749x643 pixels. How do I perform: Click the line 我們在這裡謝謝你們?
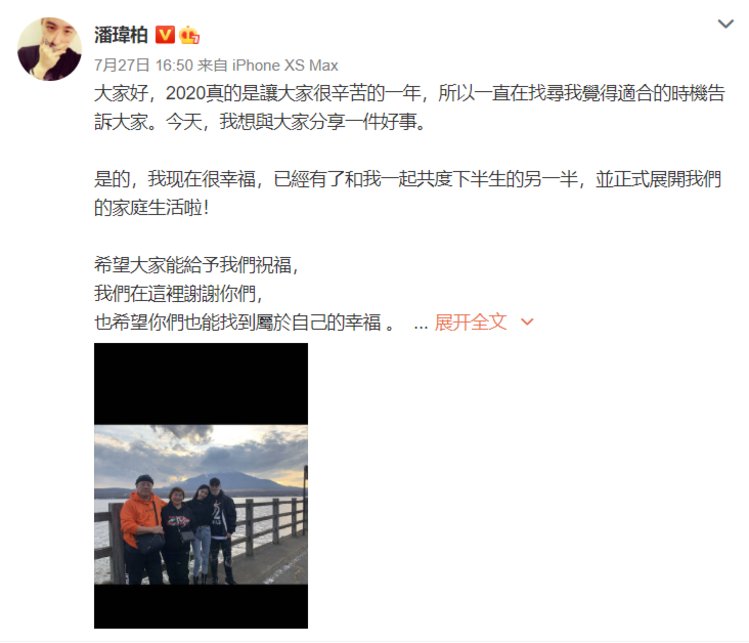(x=179, y=294)
